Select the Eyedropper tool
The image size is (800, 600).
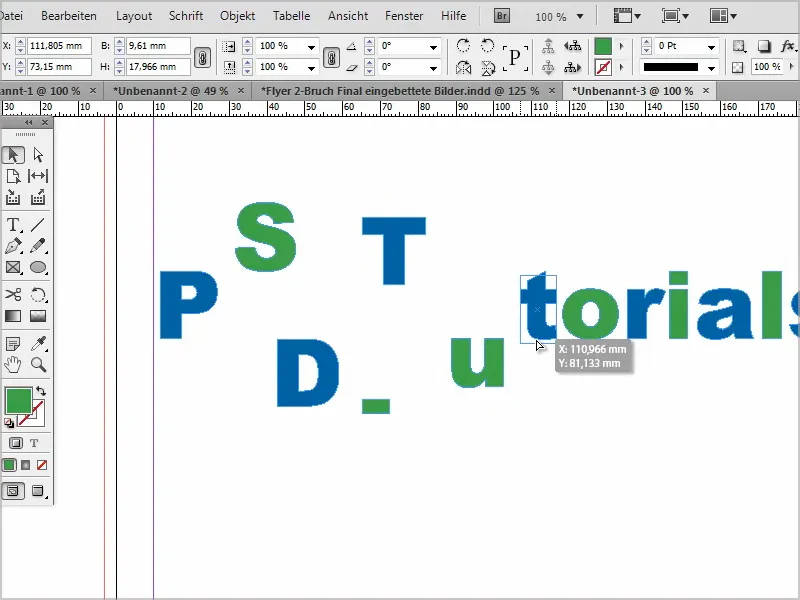[x=38, y=343]
